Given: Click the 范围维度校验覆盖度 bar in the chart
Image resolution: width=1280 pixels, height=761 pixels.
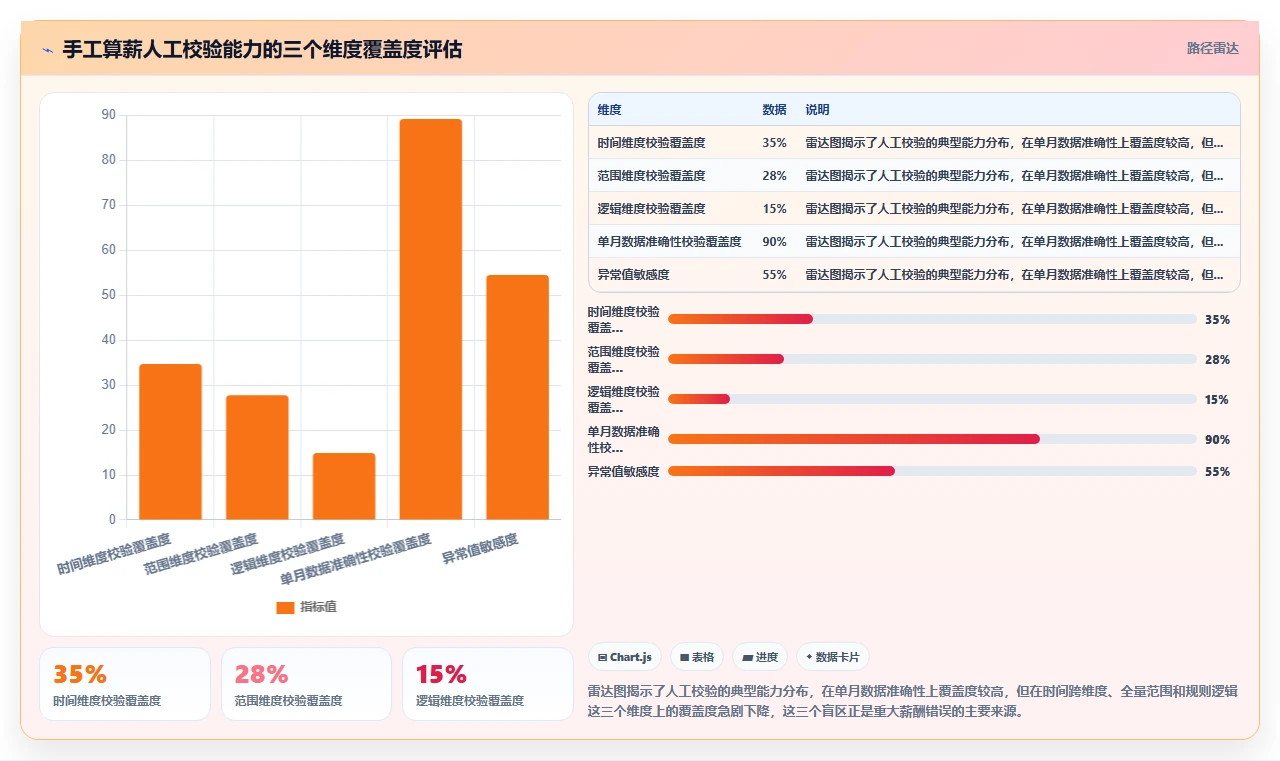Looking at the screenshot, I should coord(257,457).
